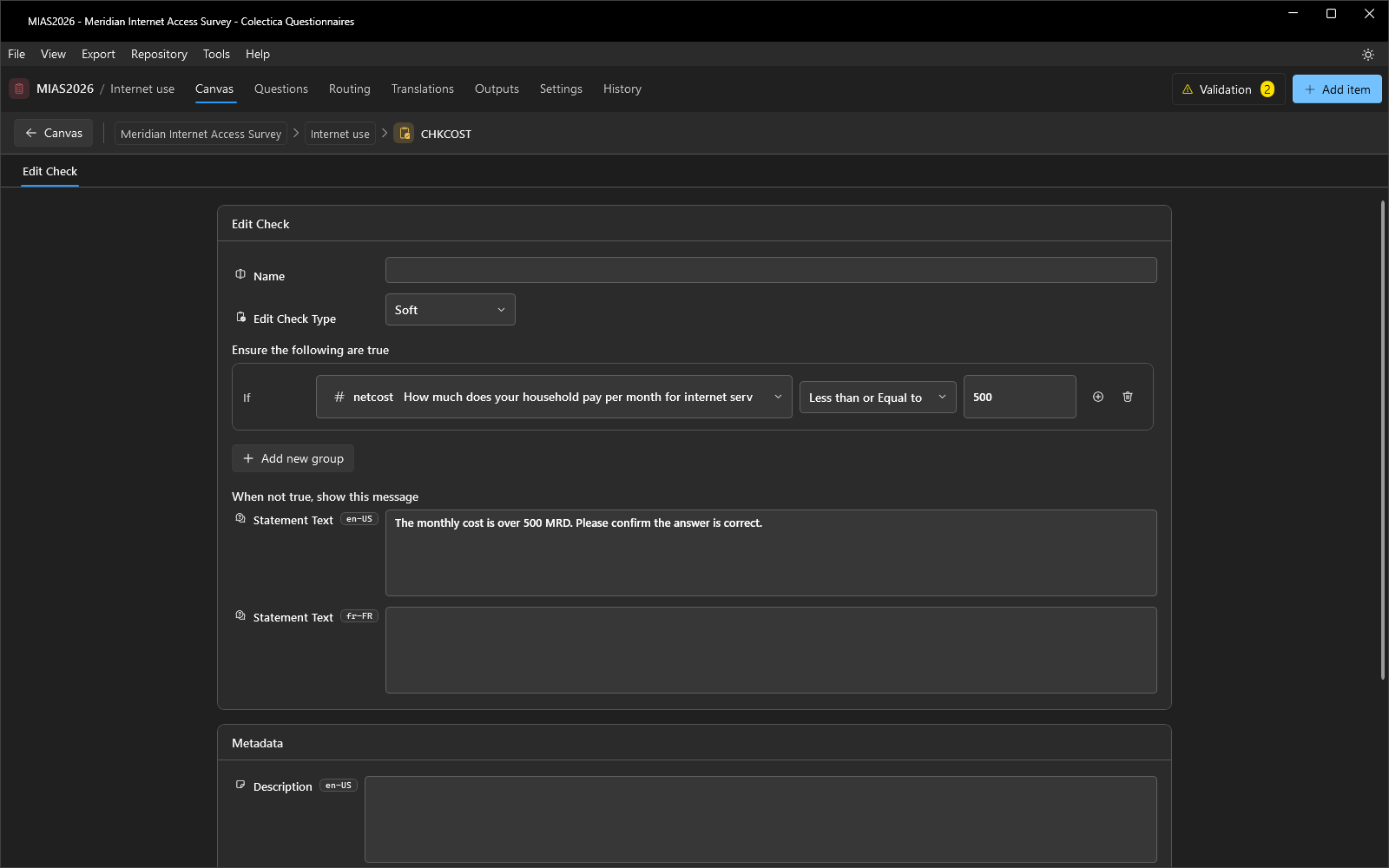Open the Tools menu
This screenshot has width=1389, height=868.
click(x=216, y=54)
